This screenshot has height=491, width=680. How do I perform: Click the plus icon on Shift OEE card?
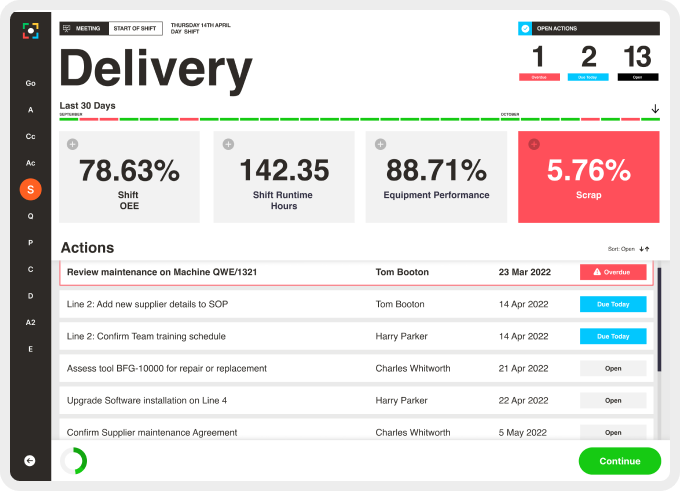[x=72, y=145]
